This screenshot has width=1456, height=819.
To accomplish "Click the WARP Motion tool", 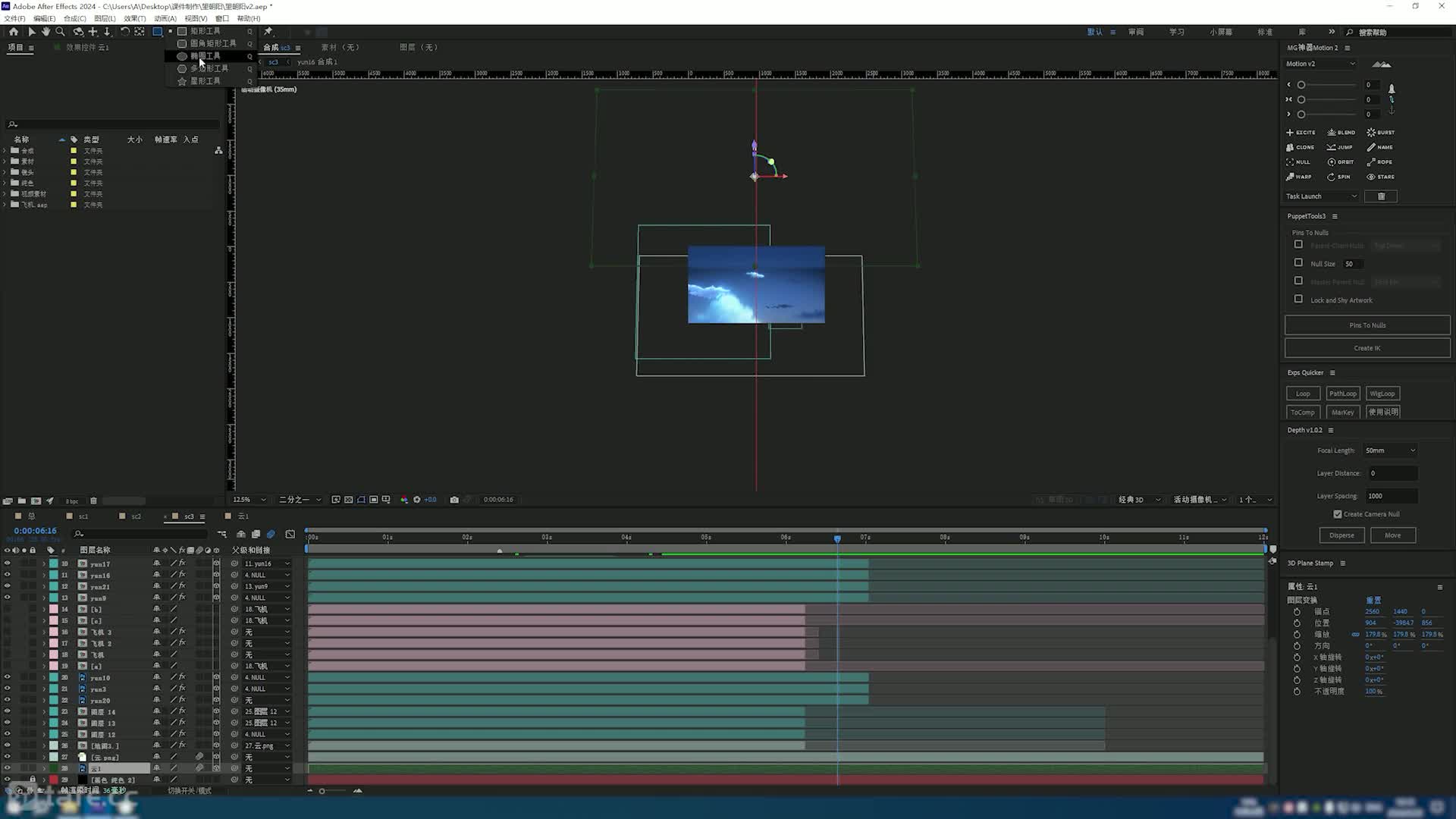I will pos(1299,177).
